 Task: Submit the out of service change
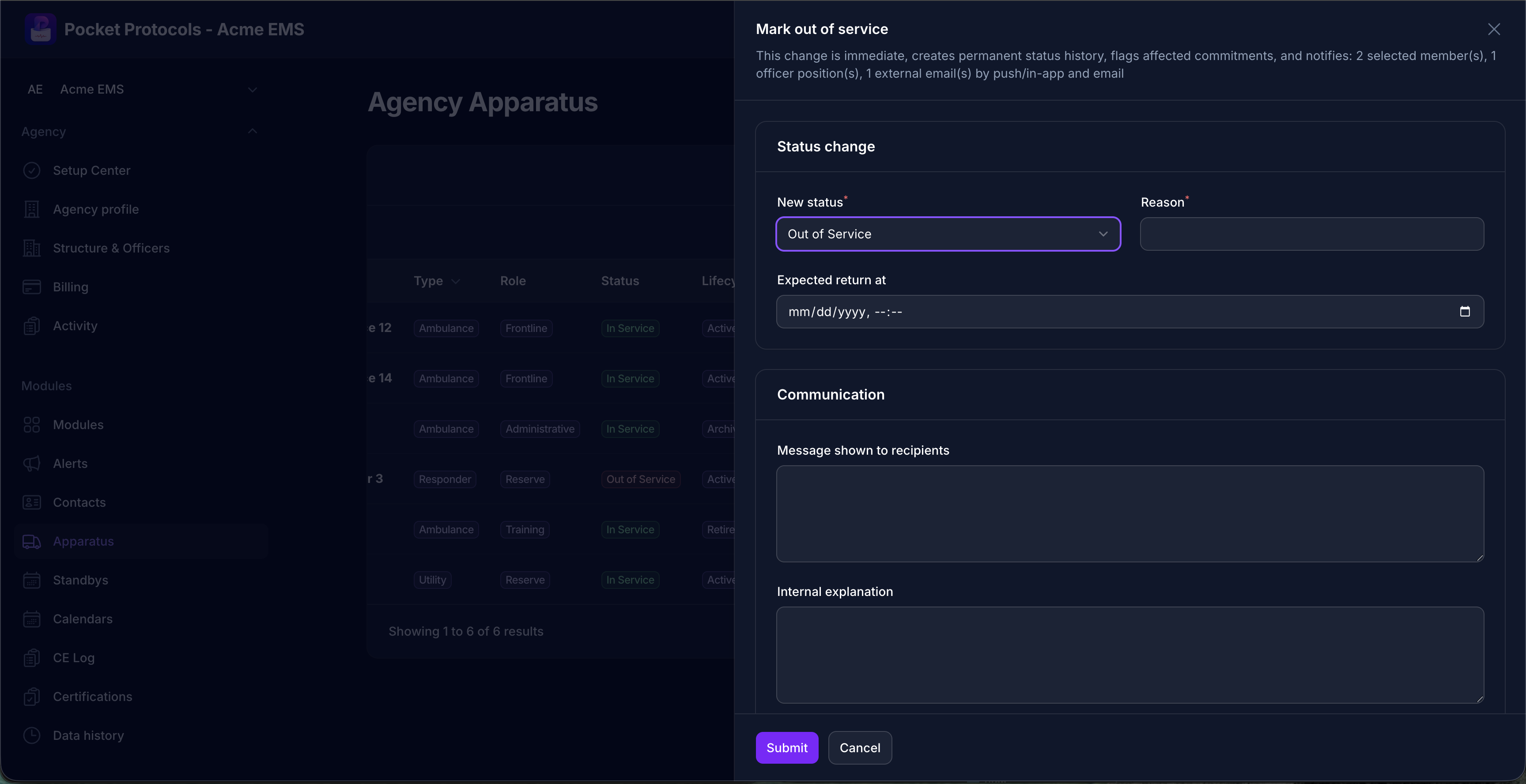pyautogui.click(x=787, y=748)
